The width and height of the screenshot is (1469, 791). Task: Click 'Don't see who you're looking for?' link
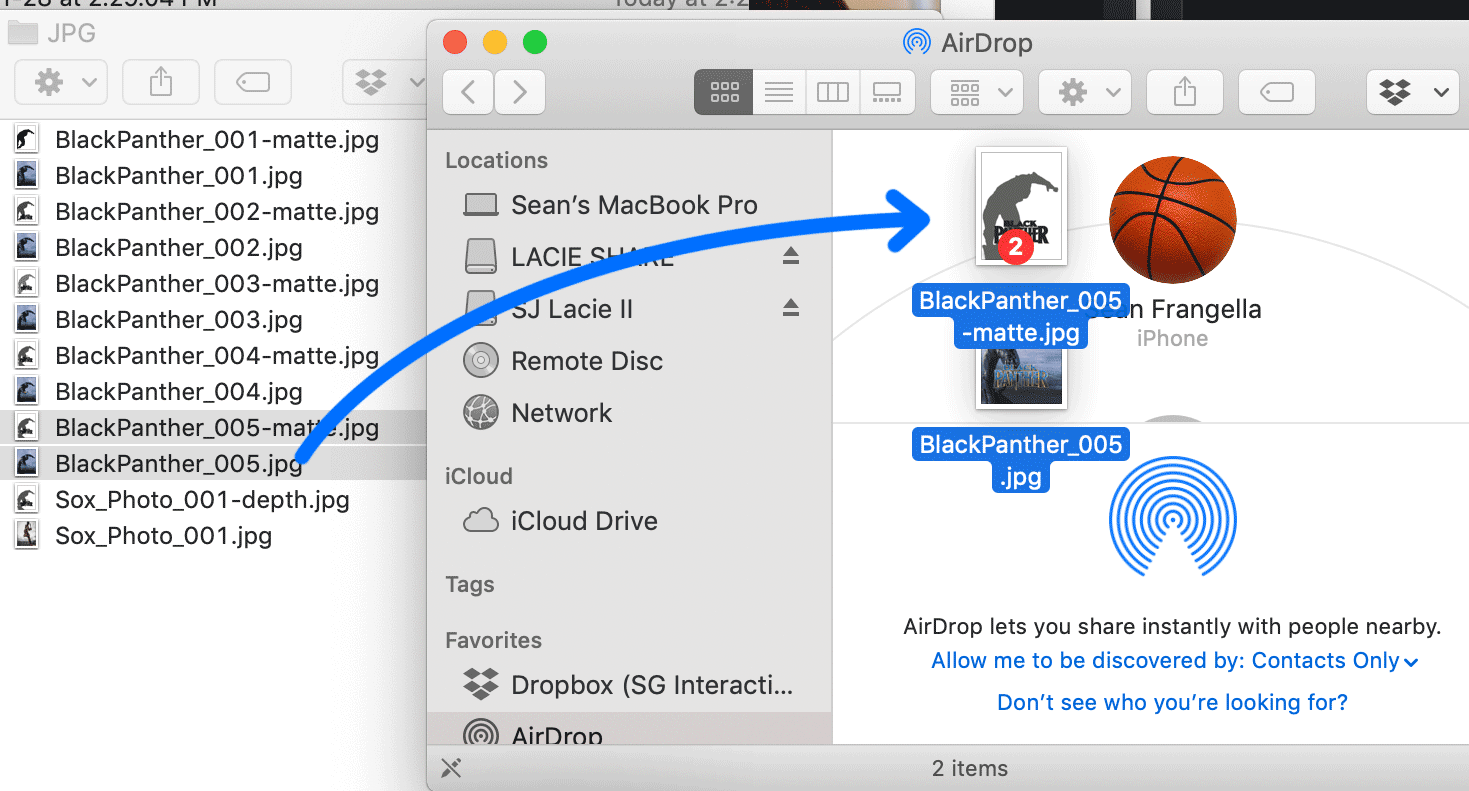click(x=1173, y=703)
